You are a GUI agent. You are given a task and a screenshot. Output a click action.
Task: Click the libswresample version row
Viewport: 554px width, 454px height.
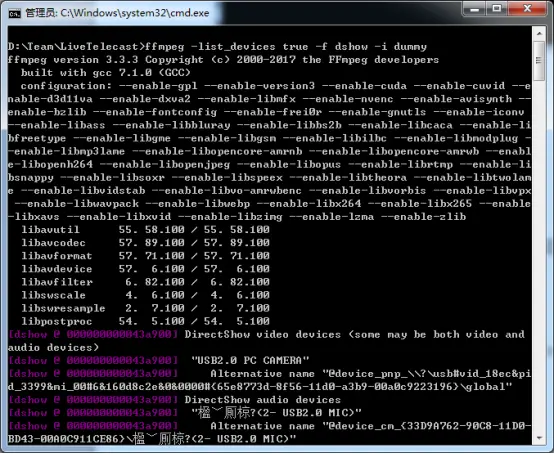coord(146,308)
